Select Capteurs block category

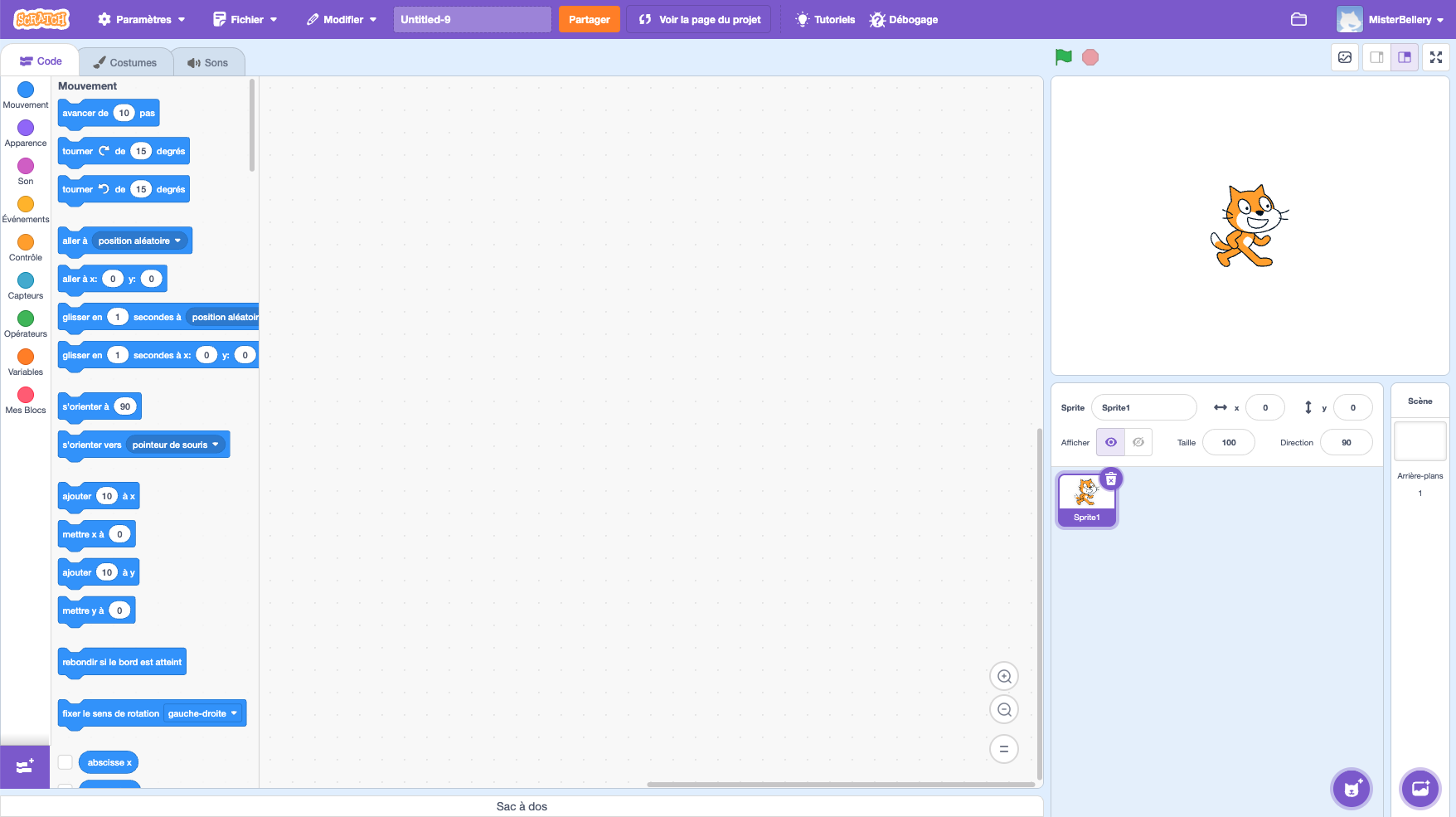[26, 285]
